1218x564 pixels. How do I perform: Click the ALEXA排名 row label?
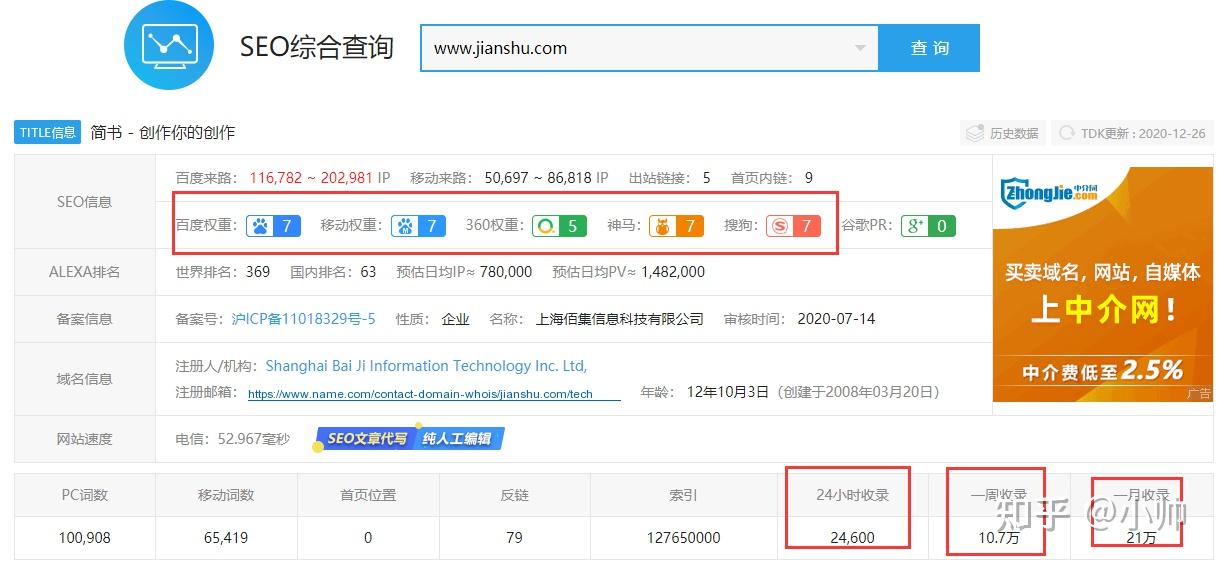click(85, 271)
